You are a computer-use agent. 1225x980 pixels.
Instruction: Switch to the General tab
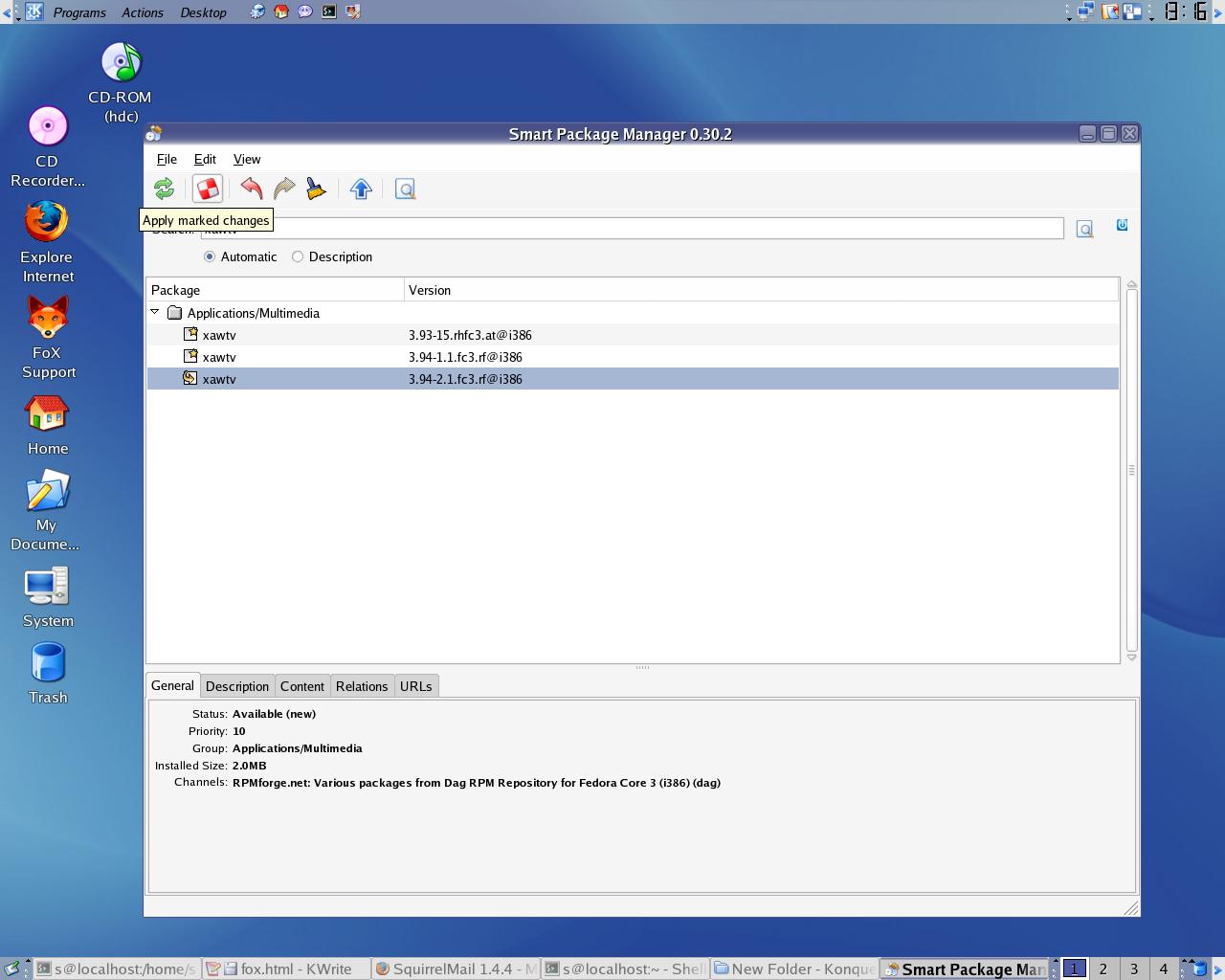(172, 685)
